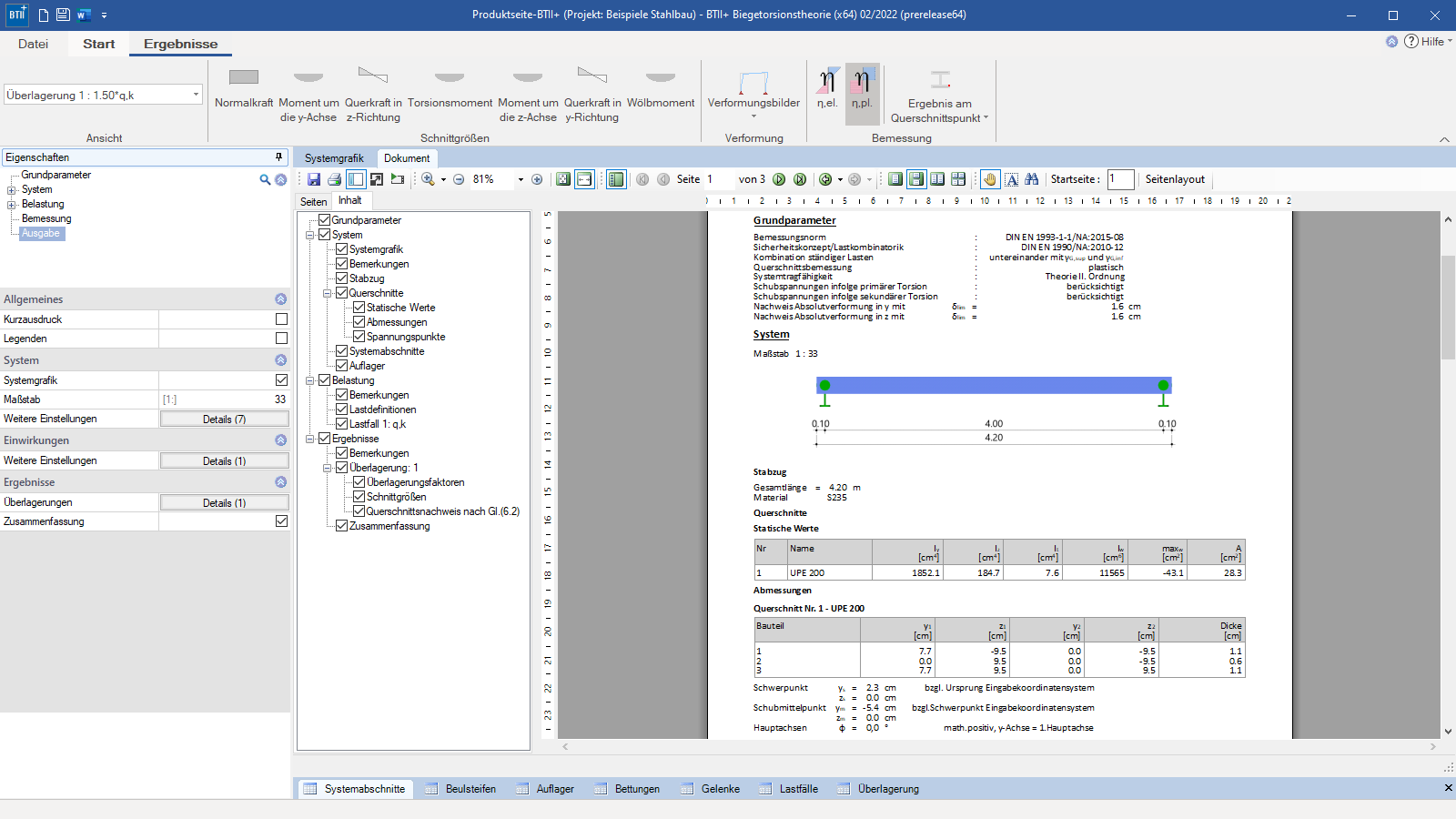The width and height of the screenshot is (1456, 819).
Task: Activate the hand pan tool
Action: pyautogui.click(x=990, y=179)
